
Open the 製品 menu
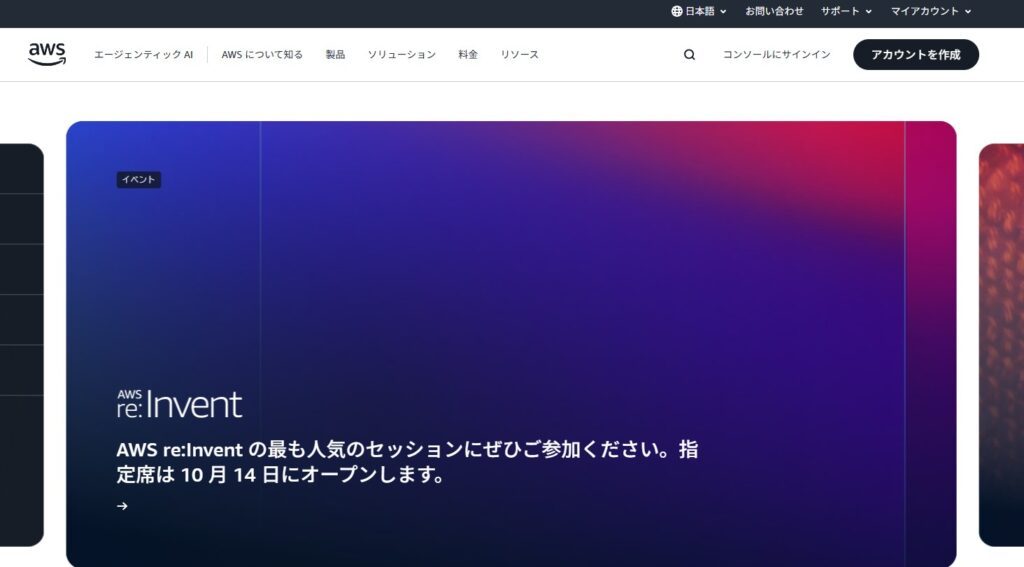click(x=335, y=55)
